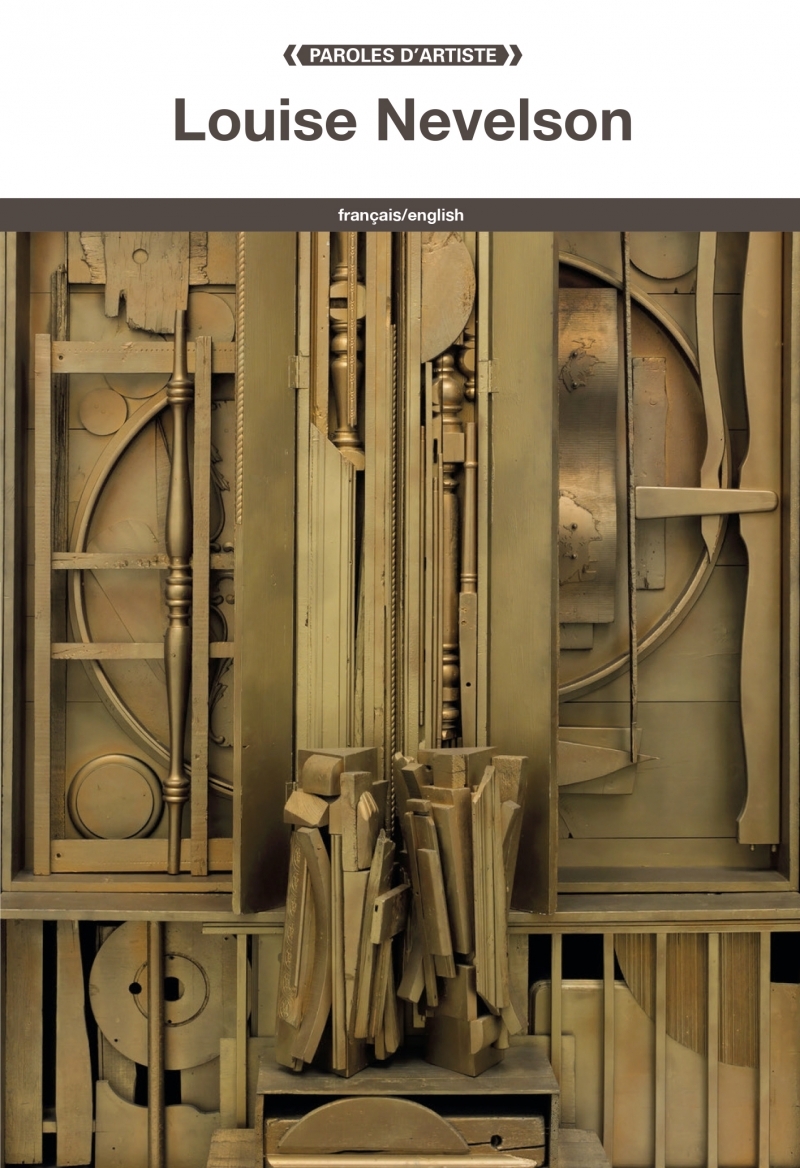Image resolution: width=800 pixels, height=1168 pixels.
Task: Click the left double chevron beside PAROLES D'ARTISTE
Action: 289,55
